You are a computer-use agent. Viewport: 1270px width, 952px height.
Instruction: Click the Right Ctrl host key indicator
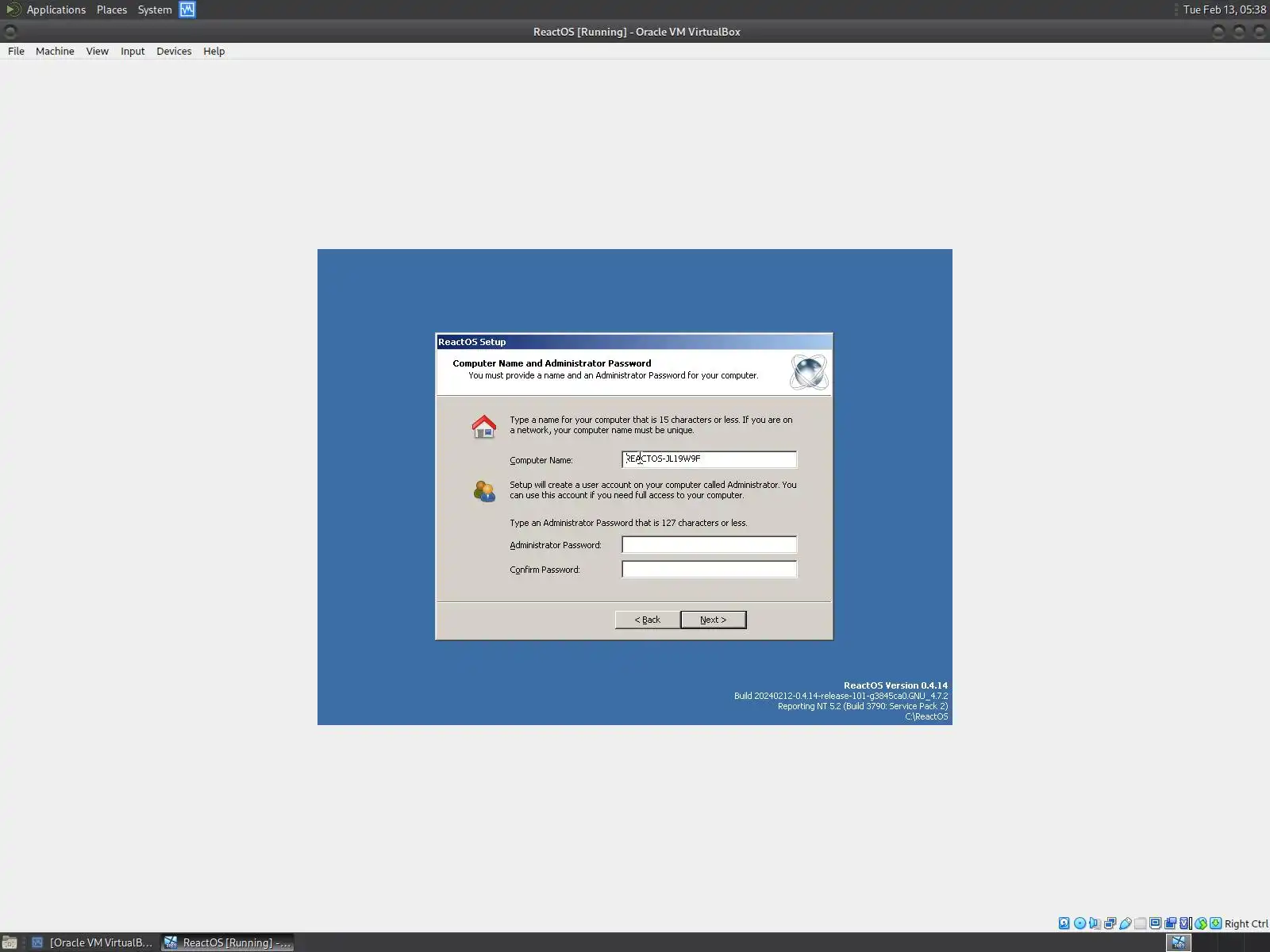tap(1246, 923)
